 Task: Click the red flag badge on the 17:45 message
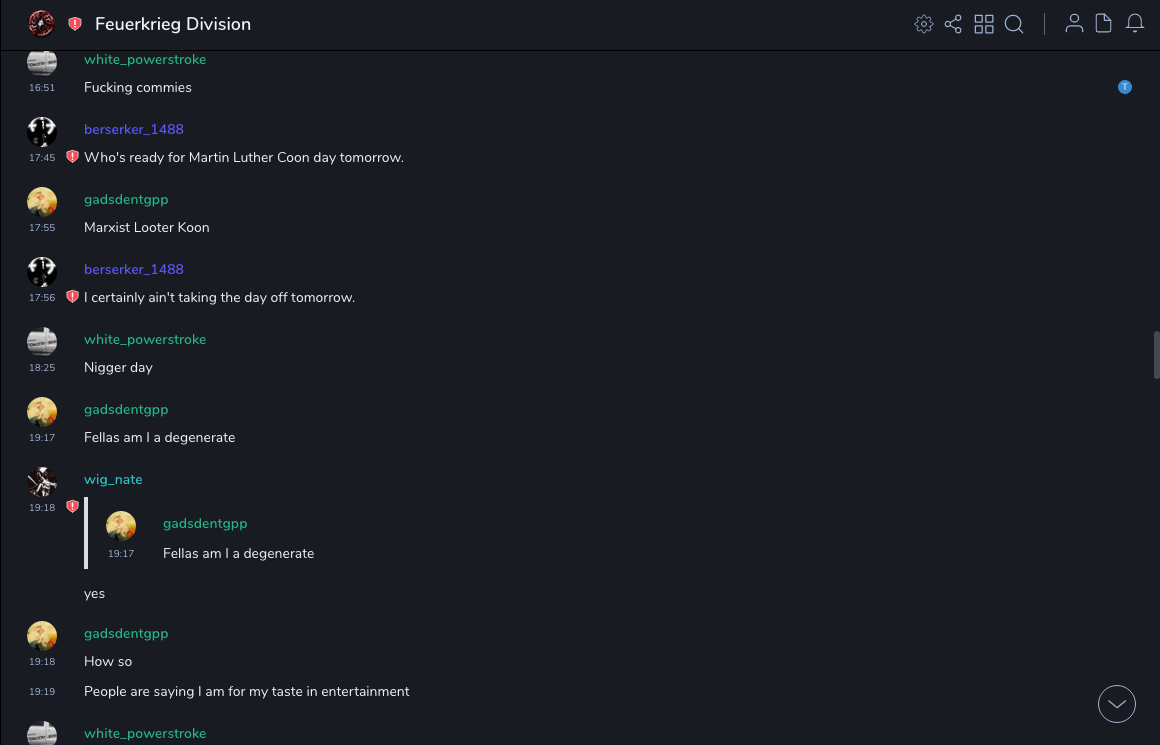[72, 157]
